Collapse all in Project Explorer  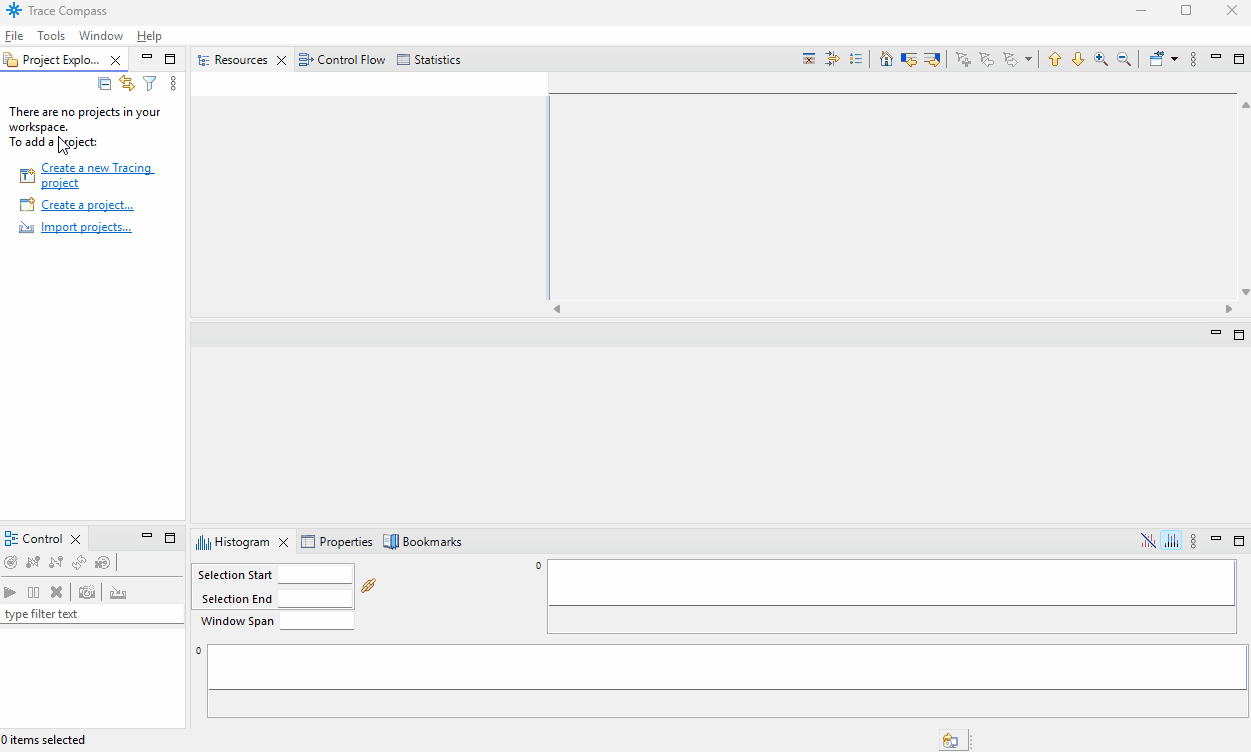[104, 84]
